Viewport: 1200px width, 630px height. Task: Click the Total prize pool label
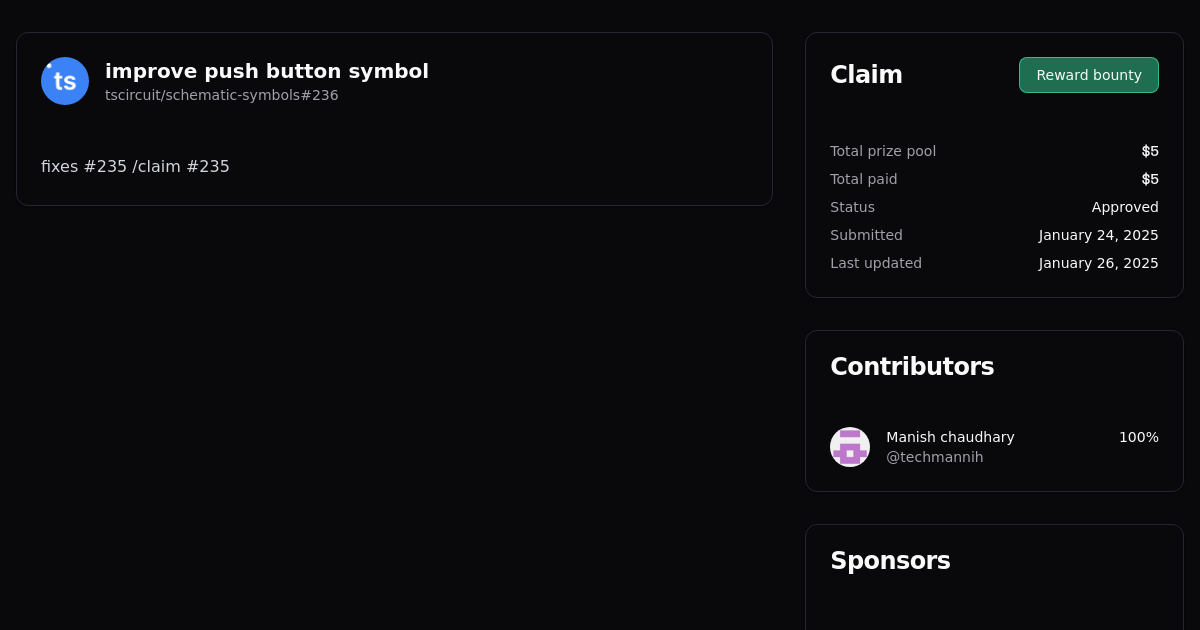883,151
